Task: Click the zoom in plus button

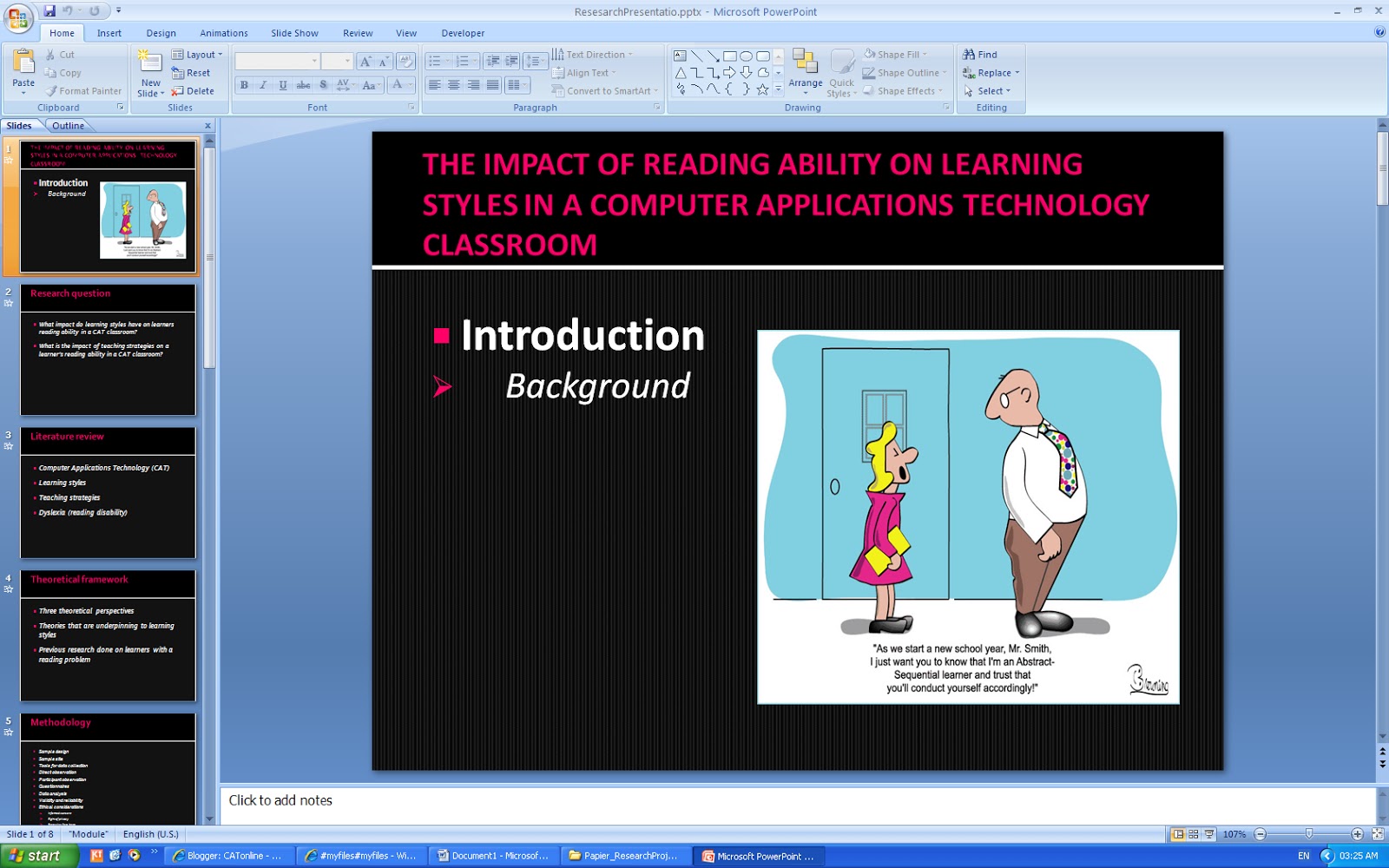Action: coord(1357,834)
